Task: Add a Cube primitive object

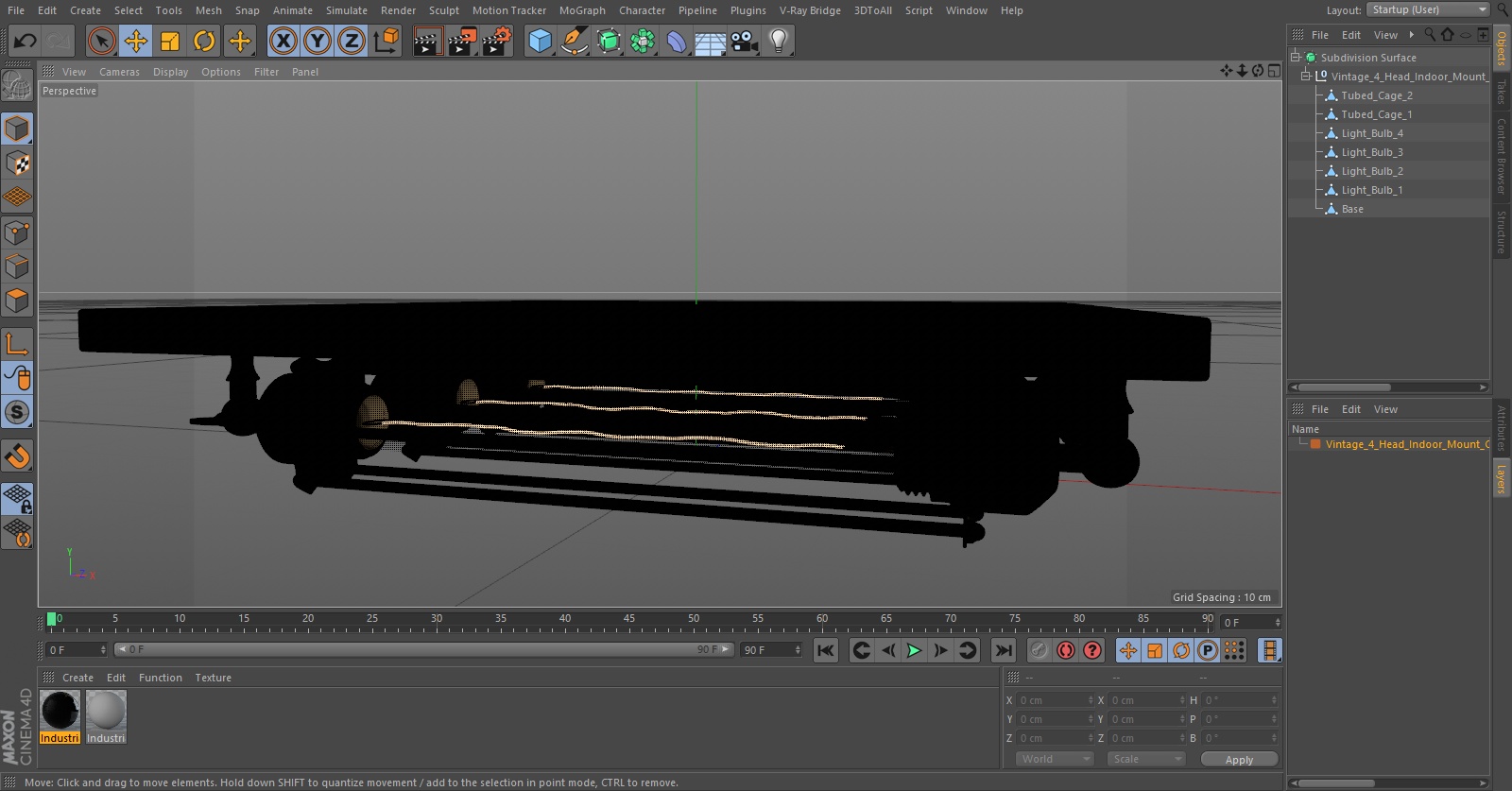Action: 540,41
